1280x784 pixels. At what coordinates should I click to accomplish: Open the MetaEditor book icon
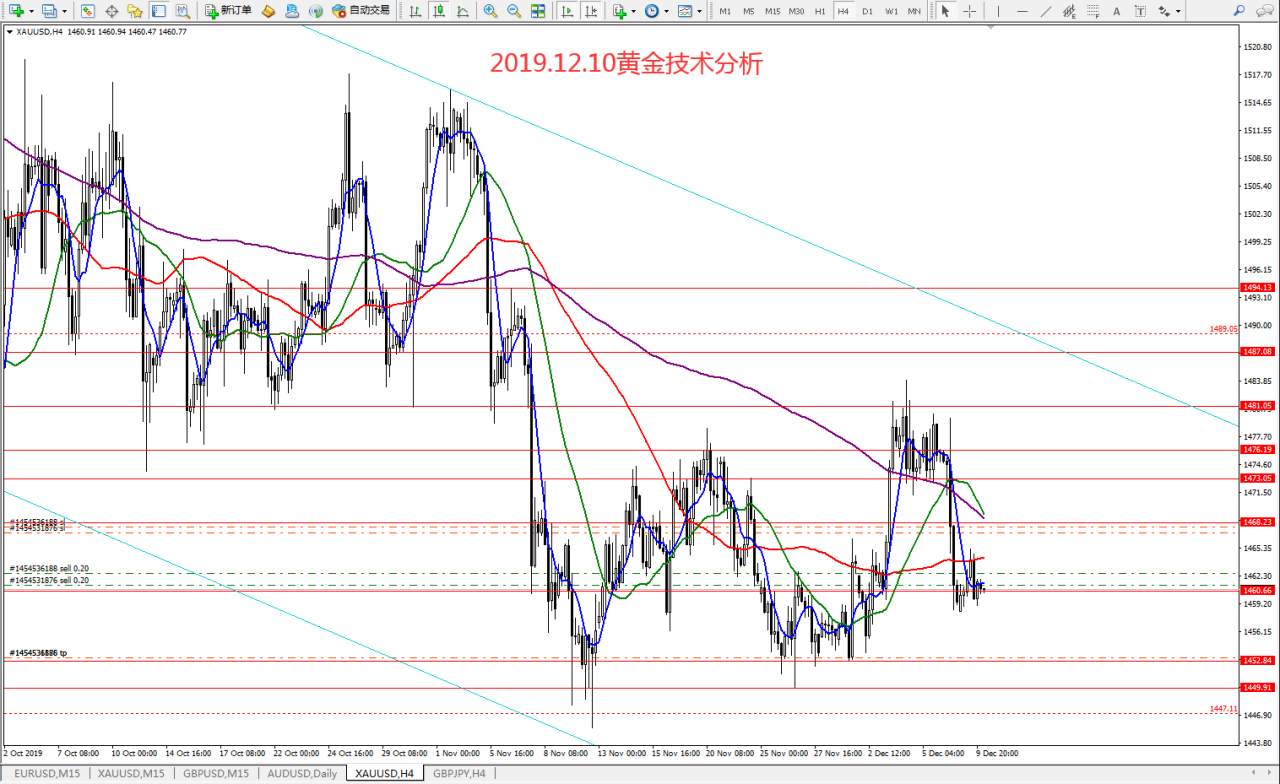268,10
